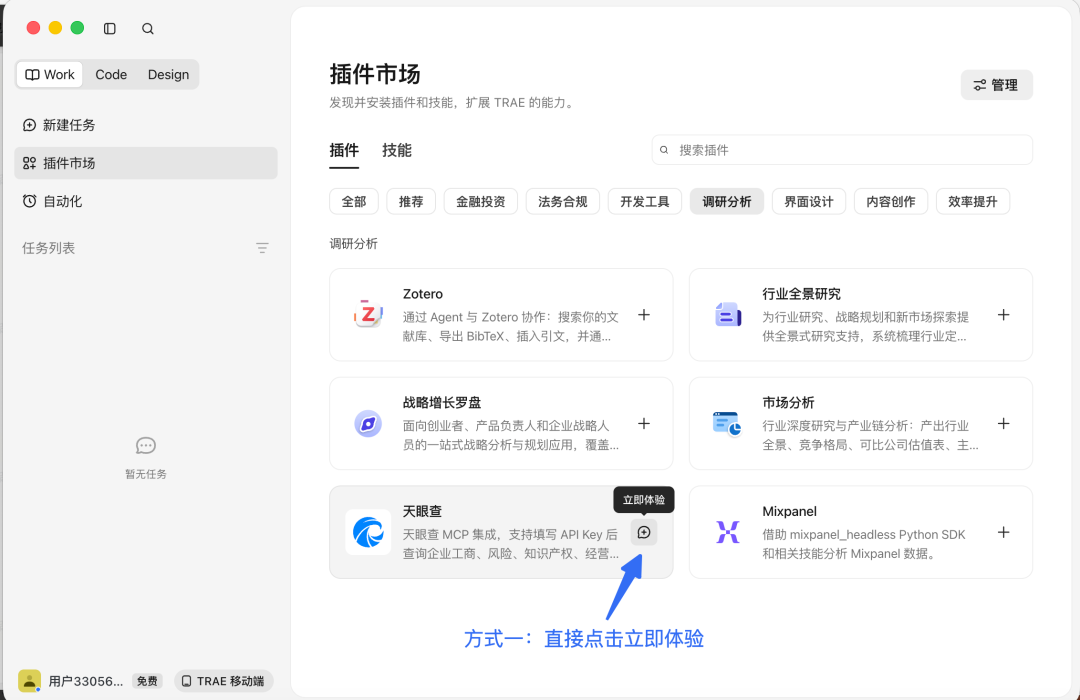Open search via the magnifier icon in the title bar
The image size is (1080, 700).
[x=147, y=28]
